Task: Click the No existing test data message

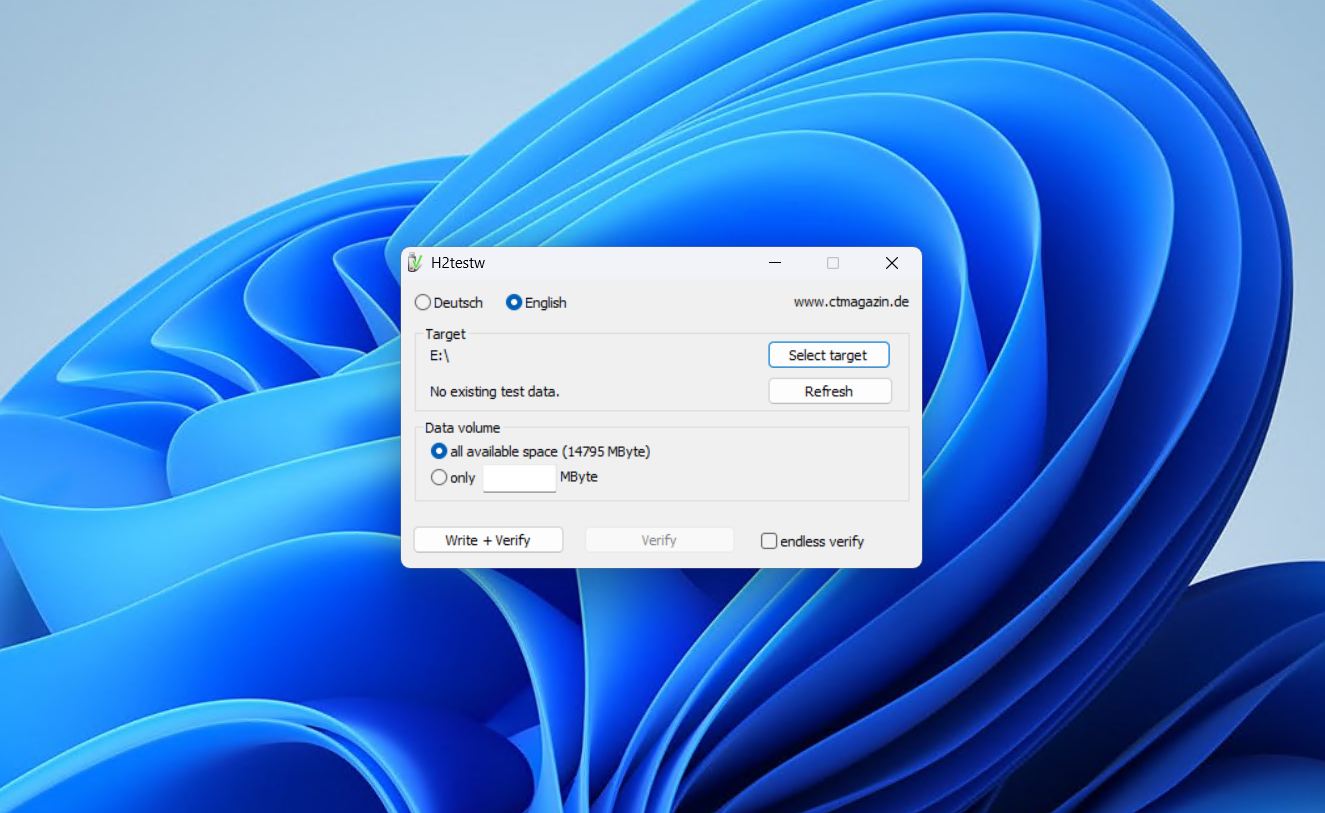Action: coord(494,391)
